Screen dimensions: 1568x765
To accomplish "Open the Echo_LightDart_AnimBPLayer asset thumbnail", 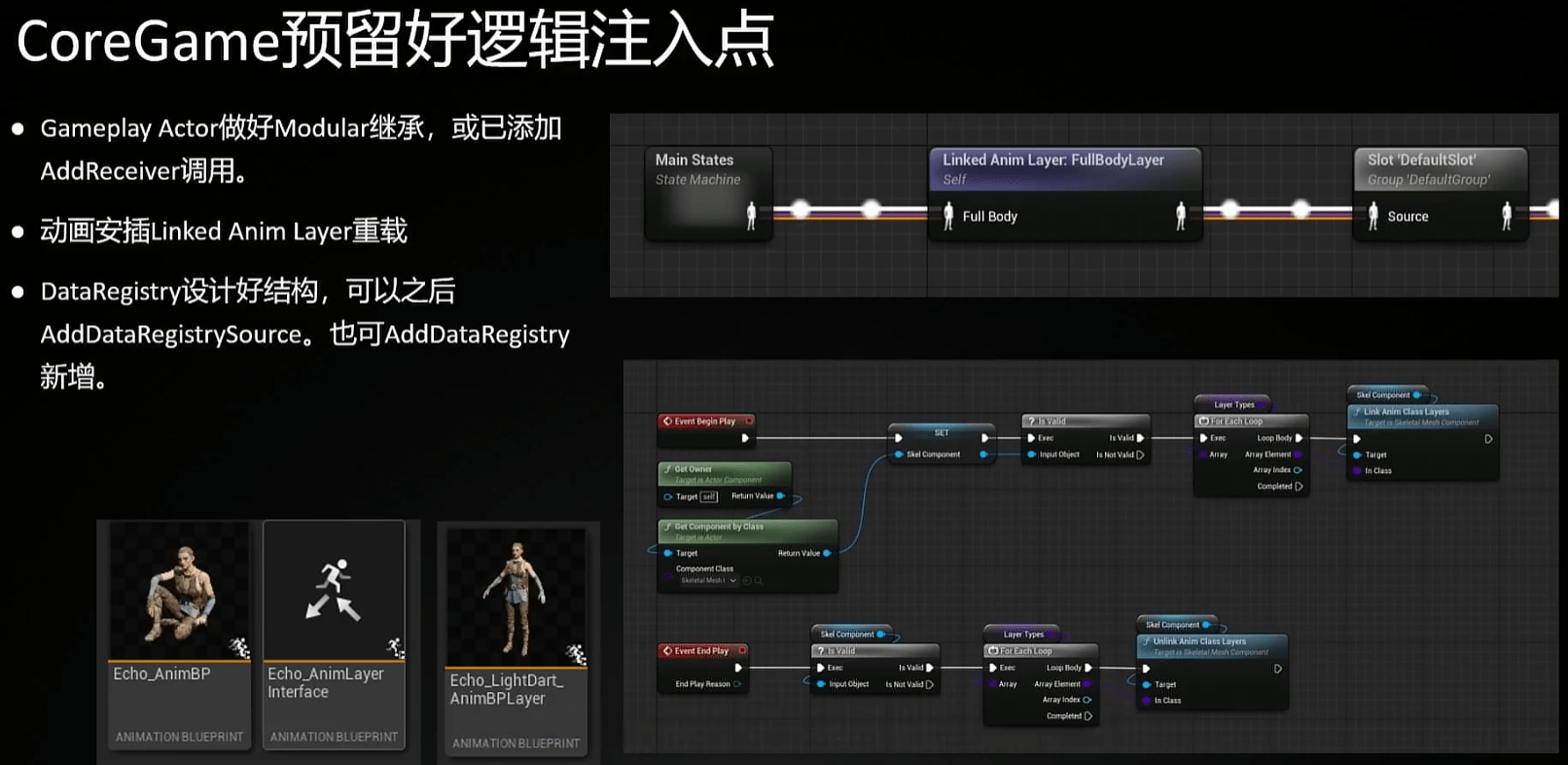I will (x=516, y=598).
